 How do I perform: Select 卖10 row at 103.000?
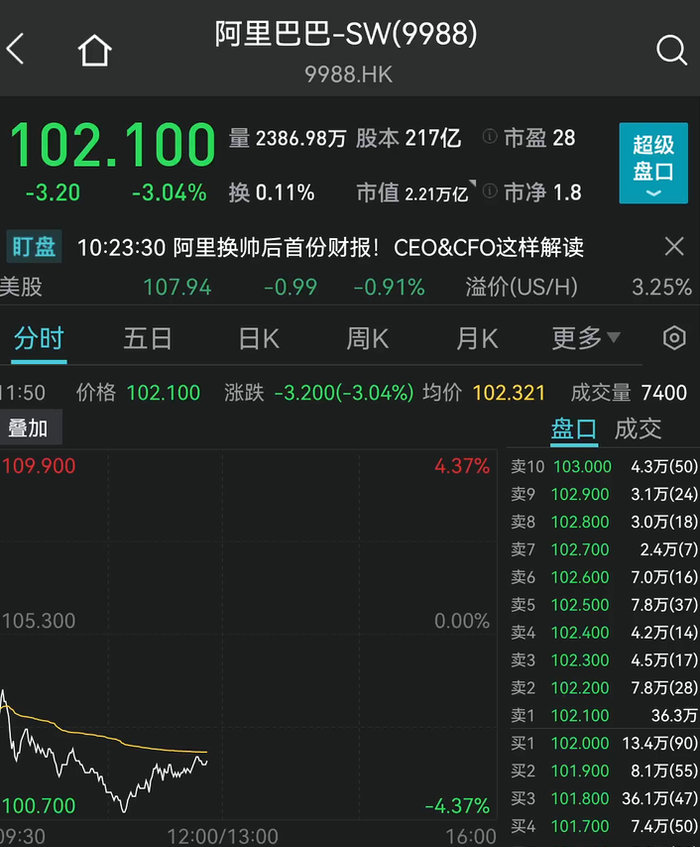604,466
